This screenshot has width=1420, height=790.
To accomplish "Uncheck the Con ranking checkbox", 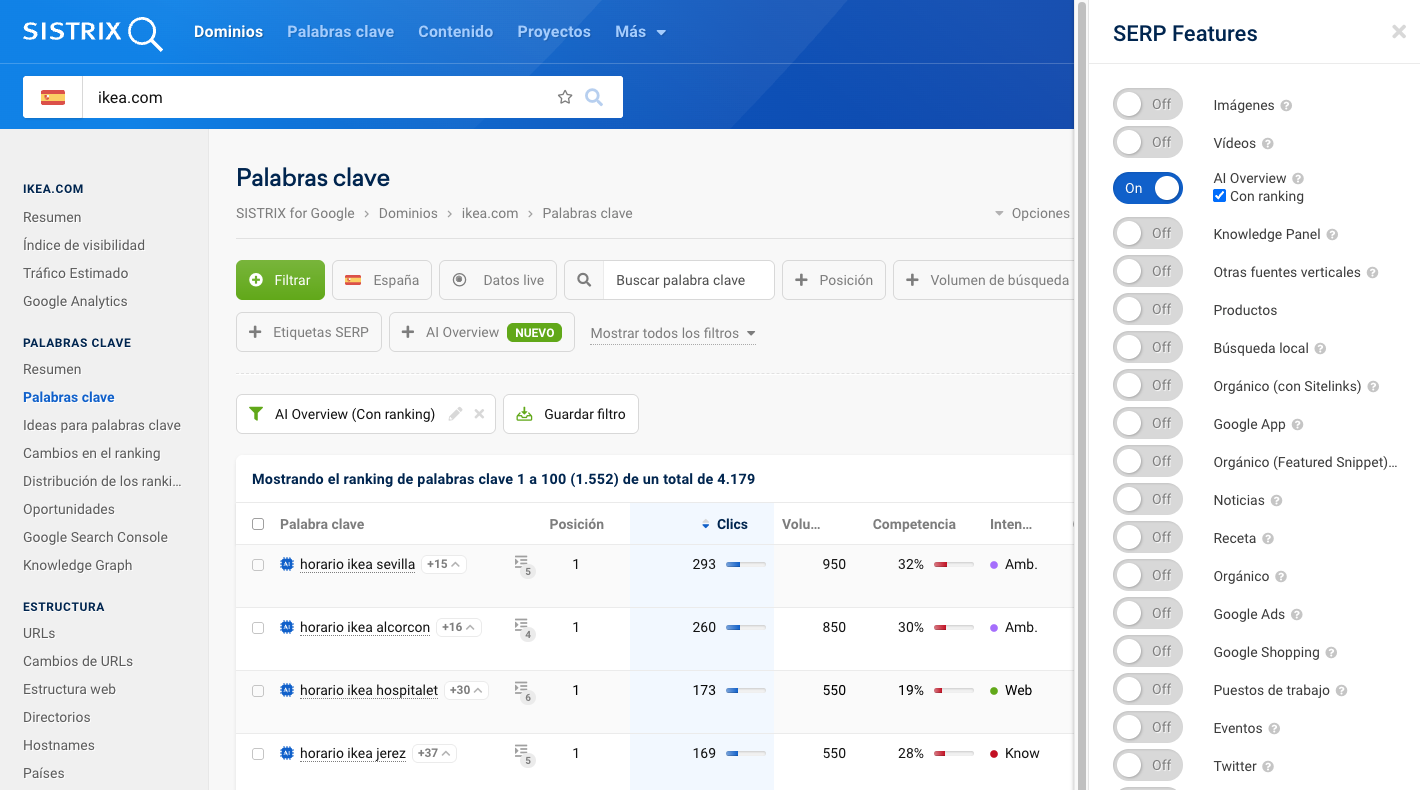I will point(1219,196).
